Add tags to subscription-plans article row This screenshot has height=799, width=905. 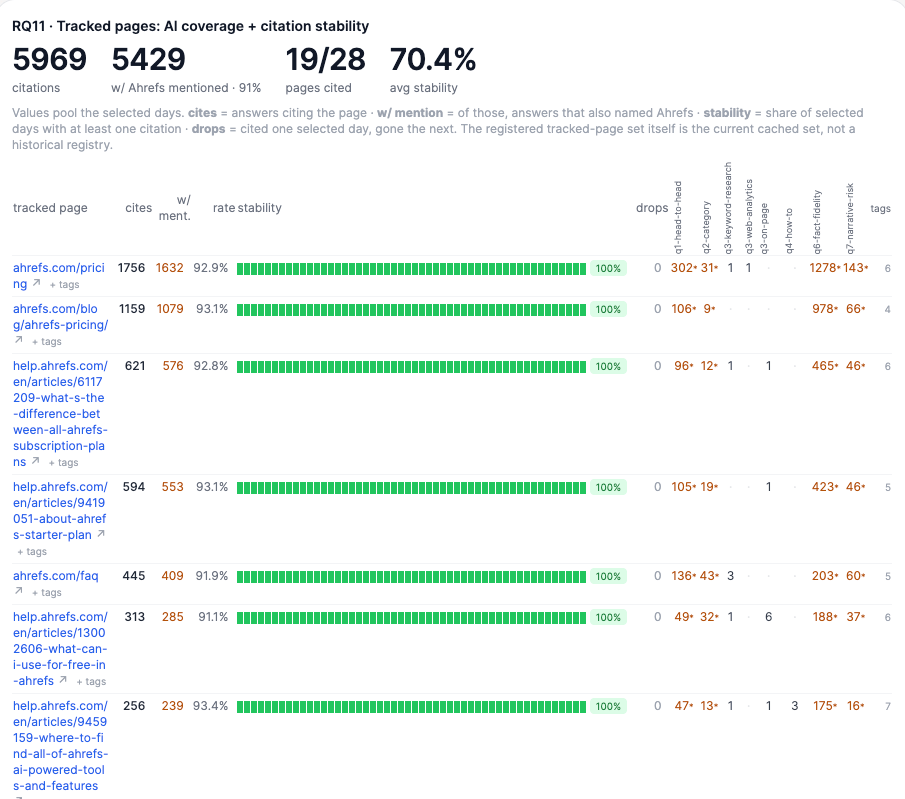[63, 462]
